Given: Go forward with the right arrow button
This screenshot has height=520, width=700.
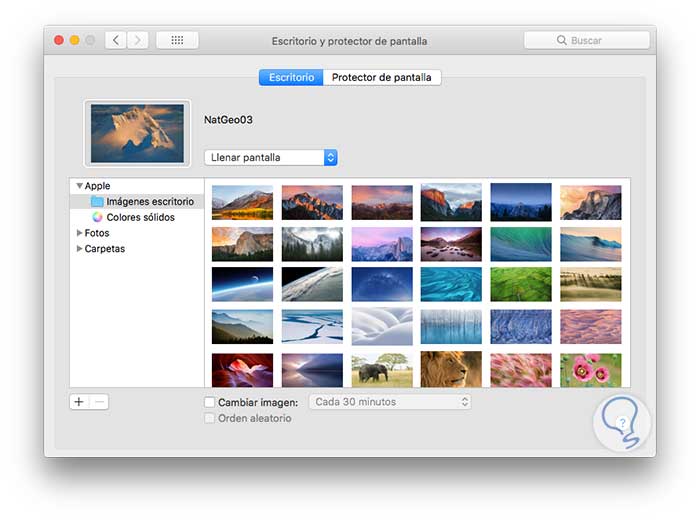Looking at the screenshot, I should (138, 41).
